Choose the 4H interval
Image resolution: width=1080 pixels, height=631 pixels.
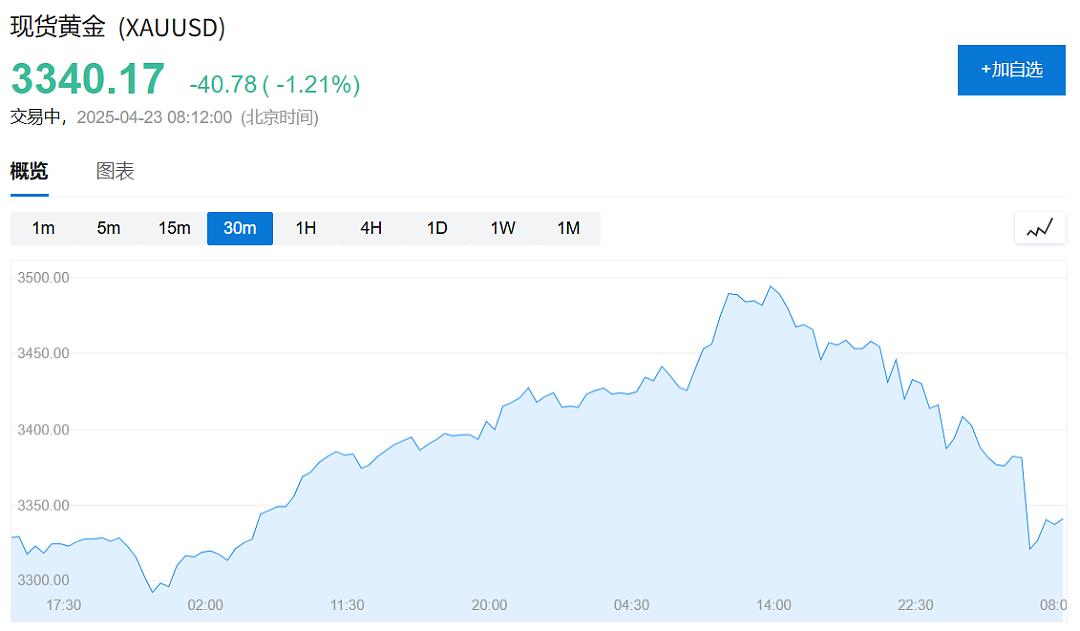click(x=371, y=228)
